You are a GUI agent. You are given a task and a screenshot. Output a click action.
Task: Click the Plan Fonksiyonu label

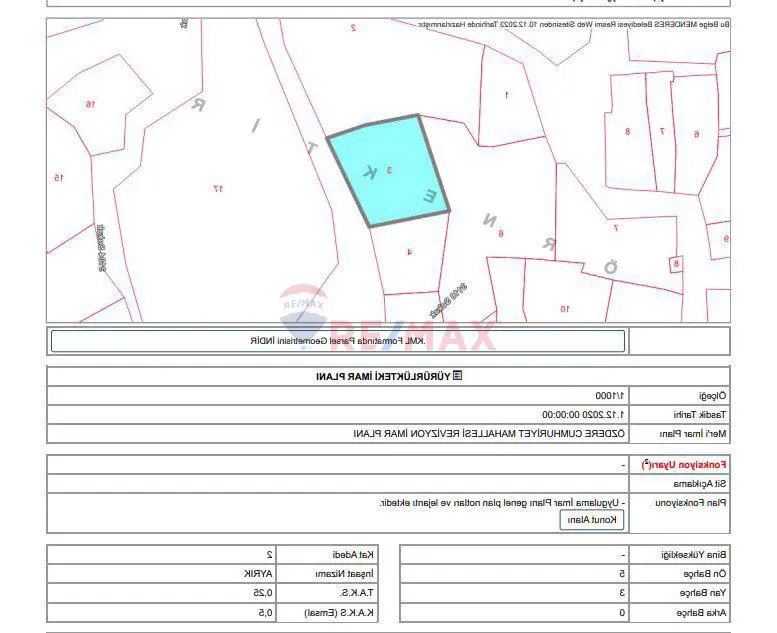point(691,503)
